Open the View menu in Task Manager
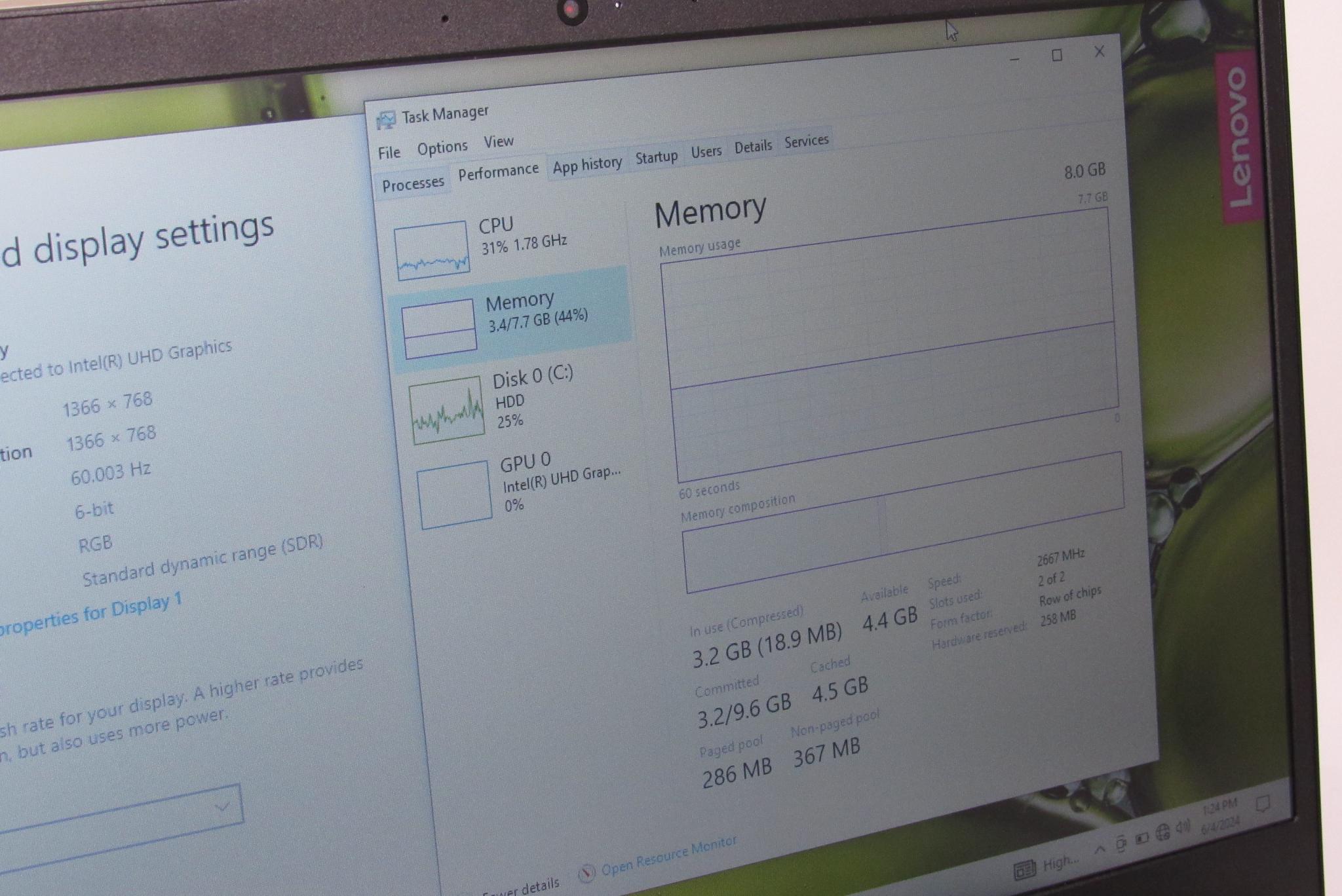The width and height of the screenshot is (1342, 896). tap(499, 141)
